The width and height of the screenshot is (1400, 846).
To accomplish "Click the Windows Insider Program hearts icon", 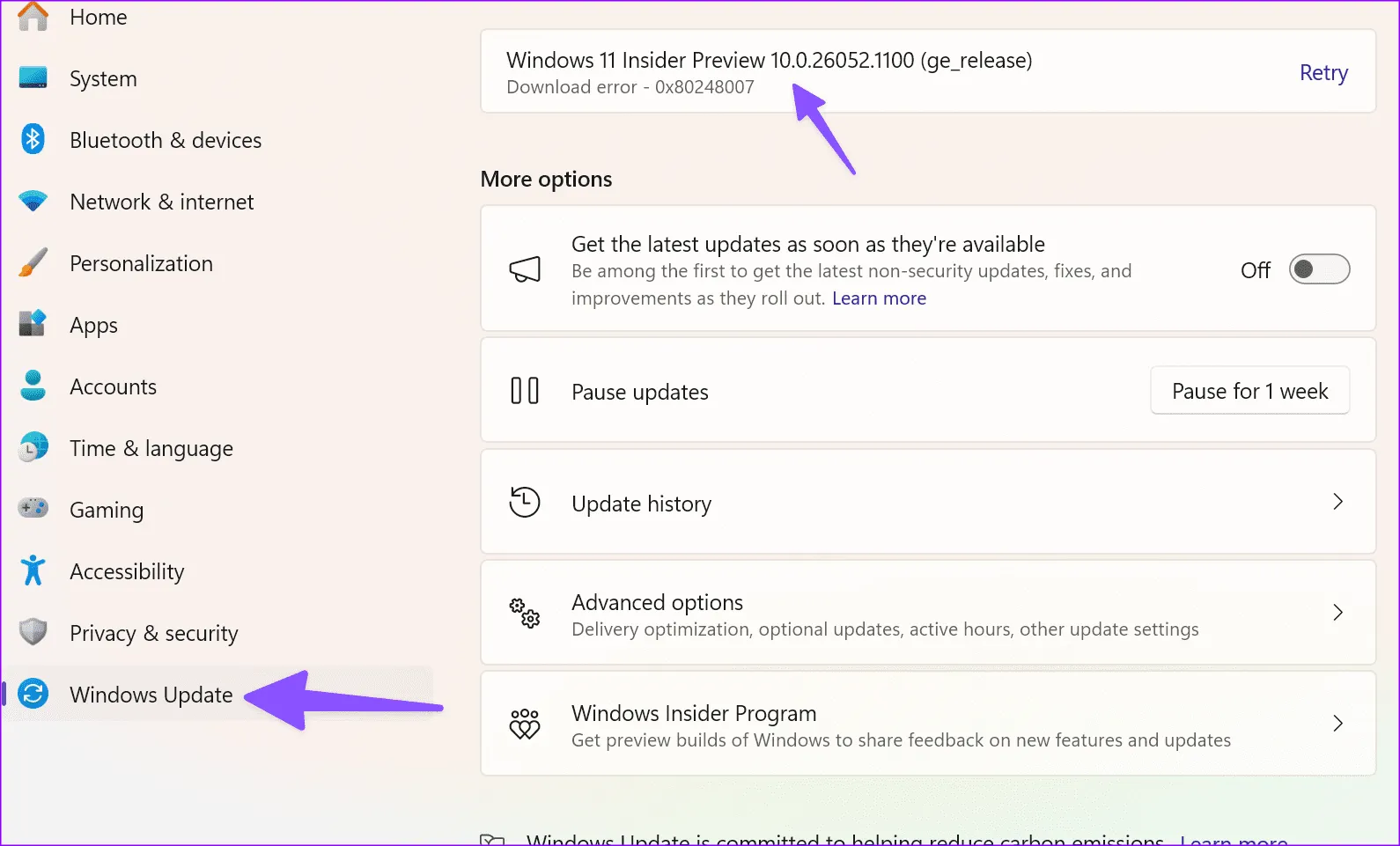I will (525, 724).
